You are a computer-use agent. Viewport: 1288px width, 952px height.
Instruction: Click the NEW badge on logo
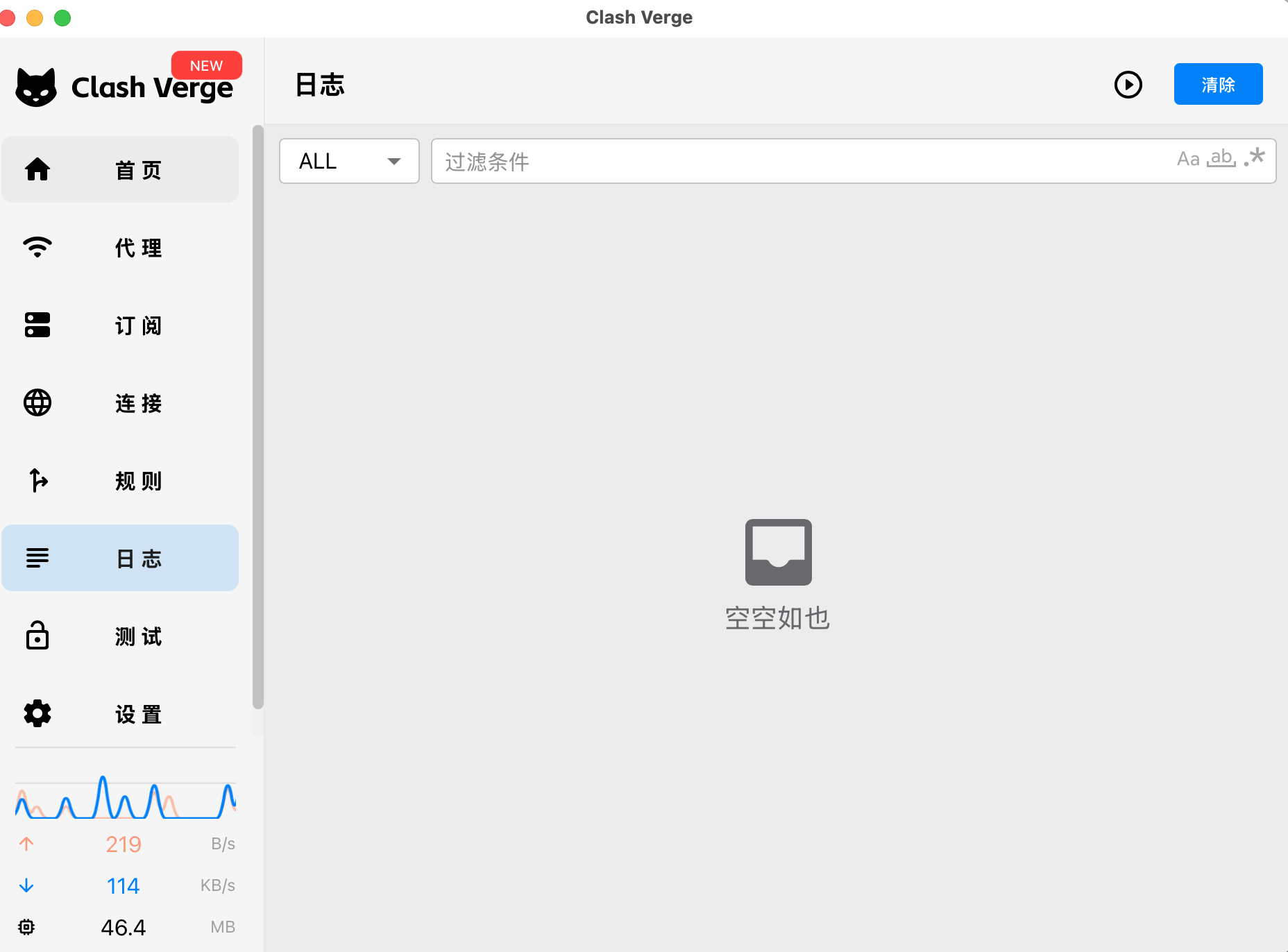click(x=207, y=65)
